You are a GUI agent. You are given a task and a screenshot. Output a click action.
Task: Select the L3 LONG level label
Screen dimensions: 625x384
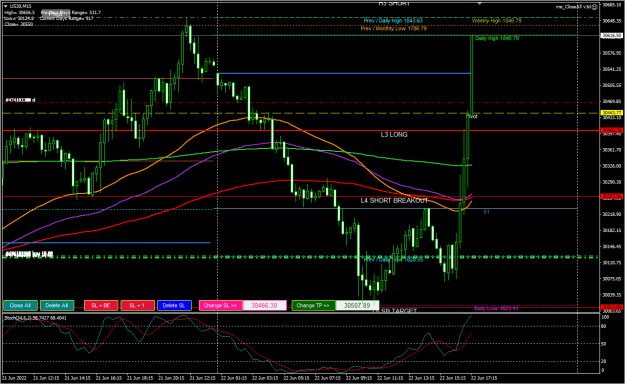coord(394,135)
